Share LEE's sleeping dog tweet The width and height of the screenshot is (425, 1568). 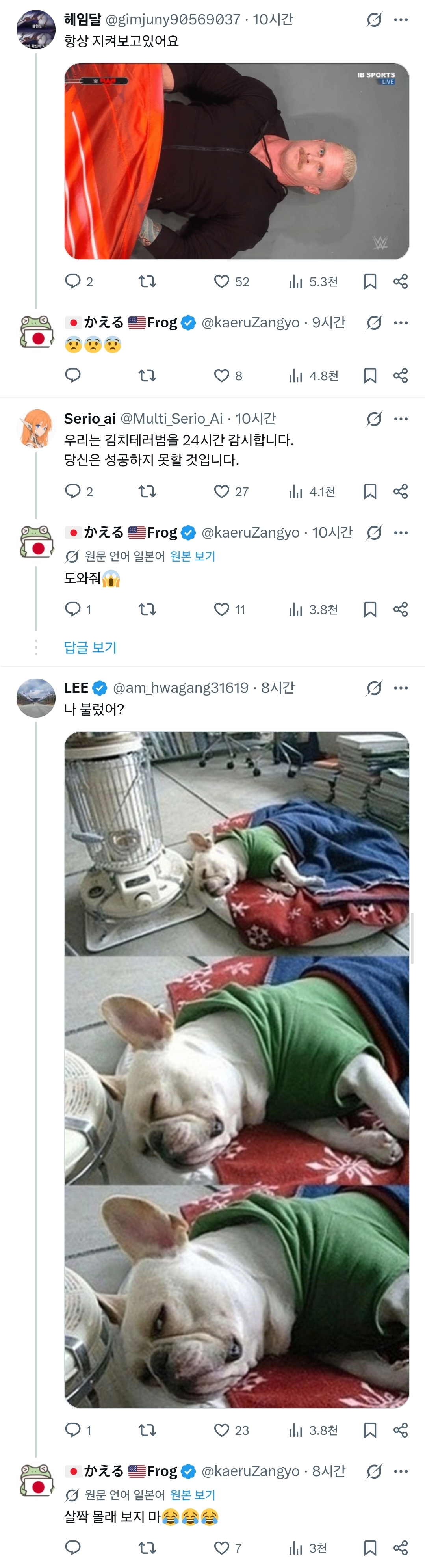pos(400,1430)
